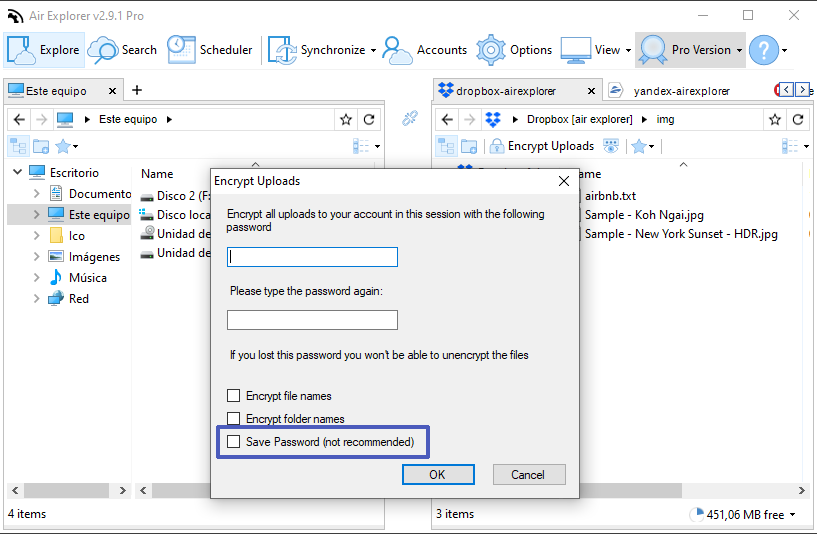Select Red in the folder tree
817x534 pixels.
pos(79,299)
